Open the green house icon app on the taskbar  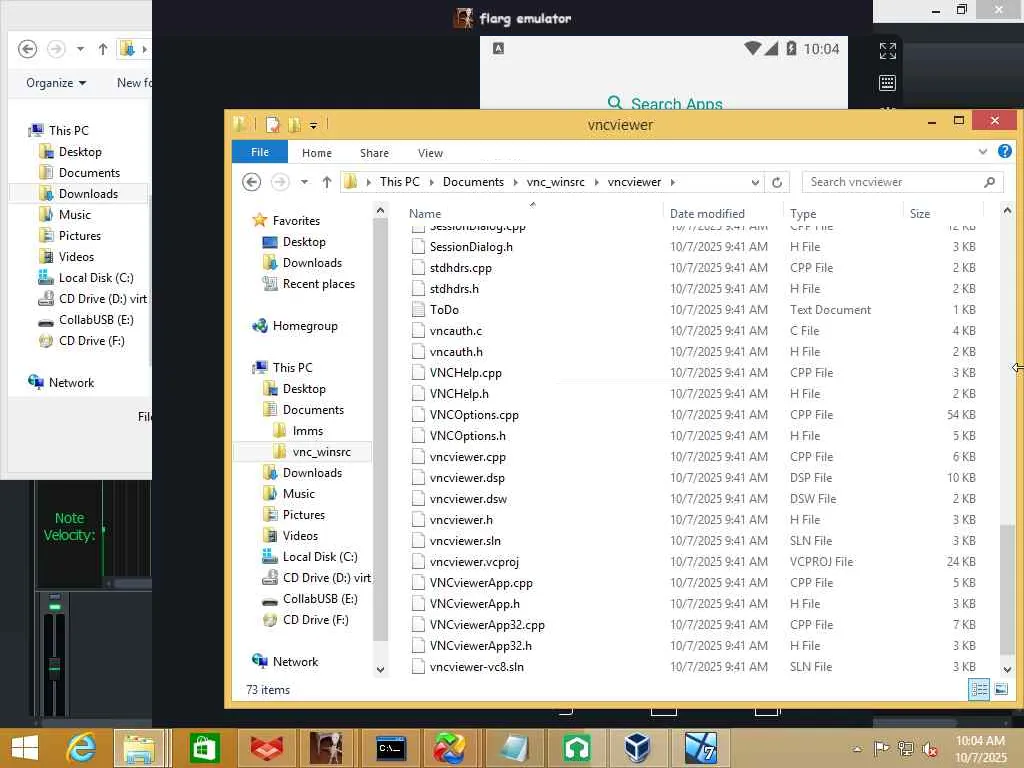pos(577,748)
